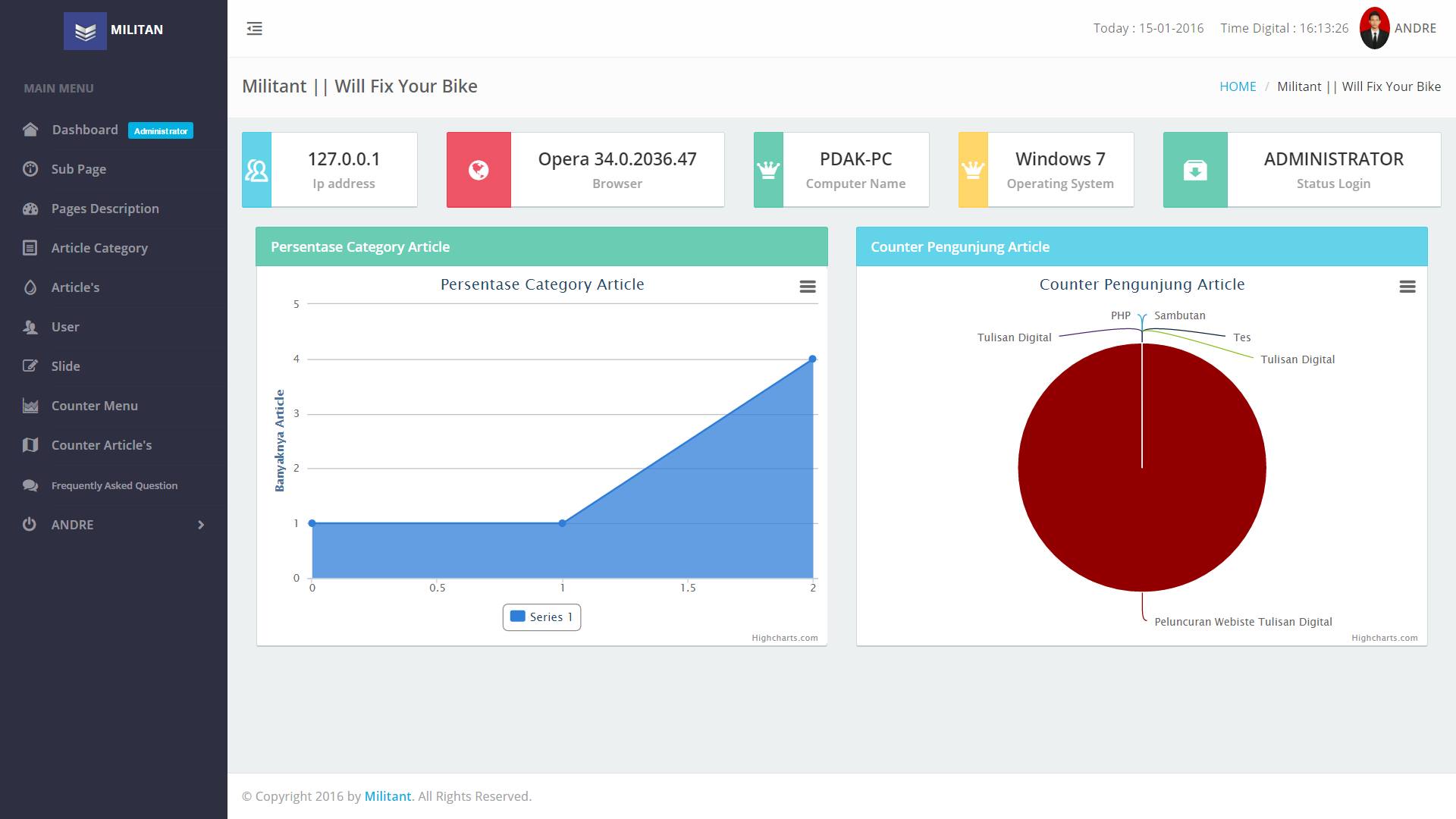Click the MILITAN logo icon

(x=85, y=30)
